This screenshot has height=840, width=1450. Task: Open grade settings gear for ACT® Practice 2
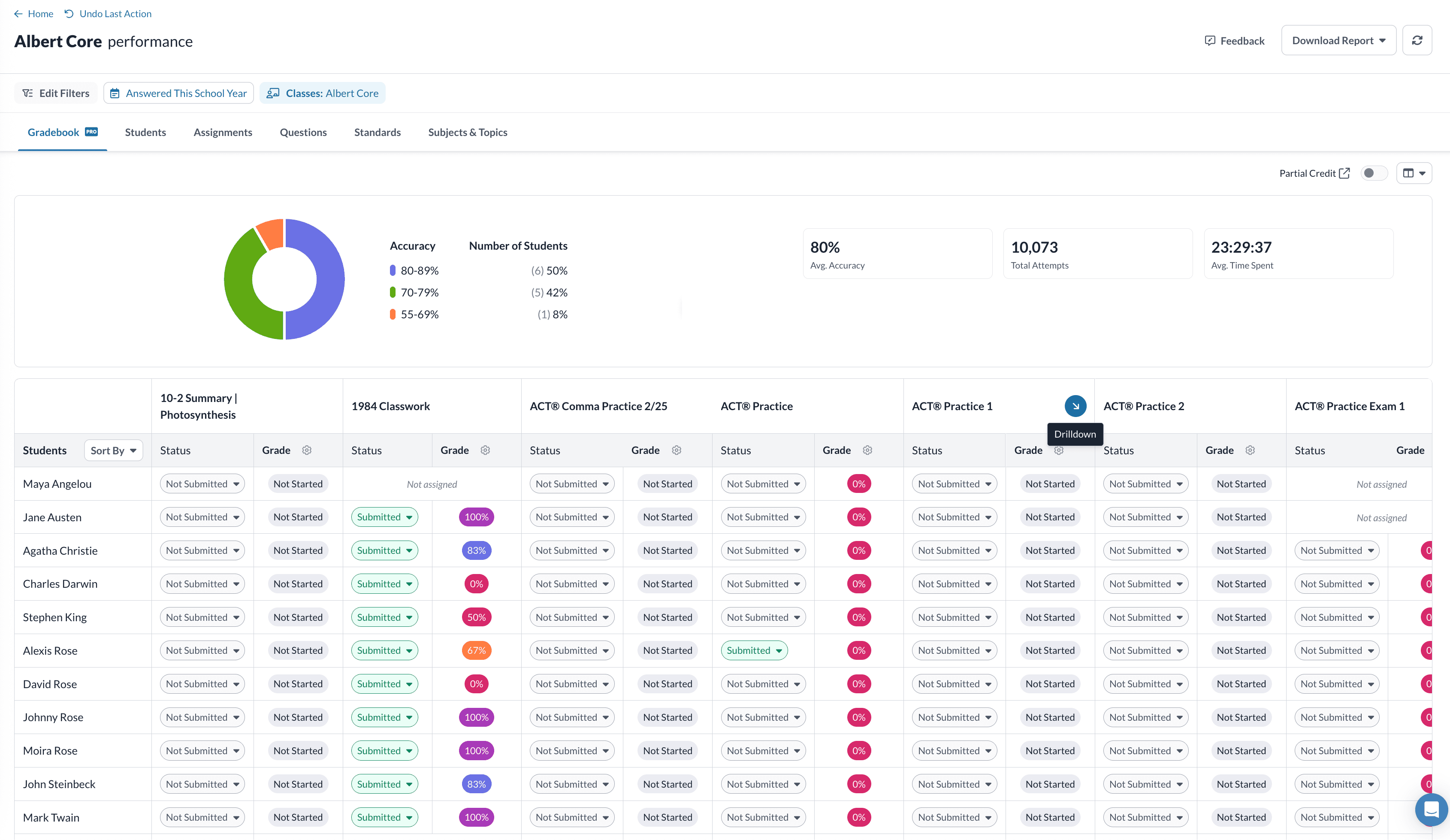[x=1250, y=450]
